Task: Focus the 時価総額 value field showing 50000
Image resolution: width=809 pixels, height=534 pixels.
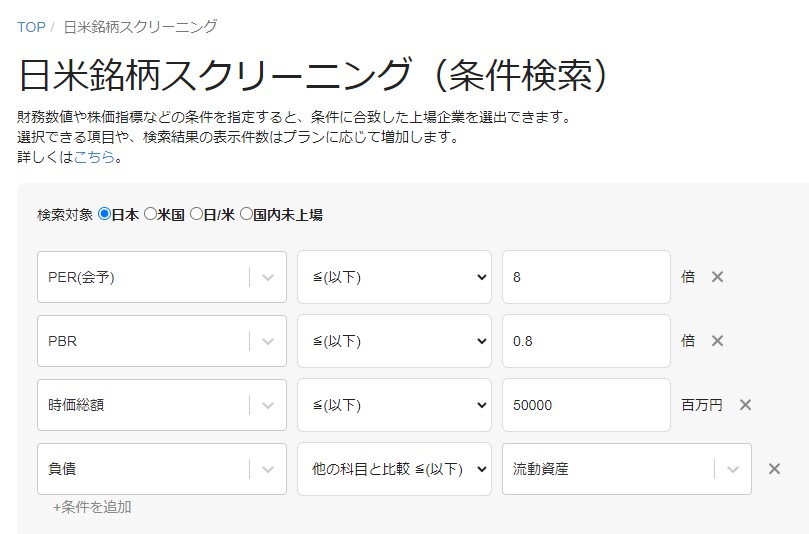Action: (586, 405)
